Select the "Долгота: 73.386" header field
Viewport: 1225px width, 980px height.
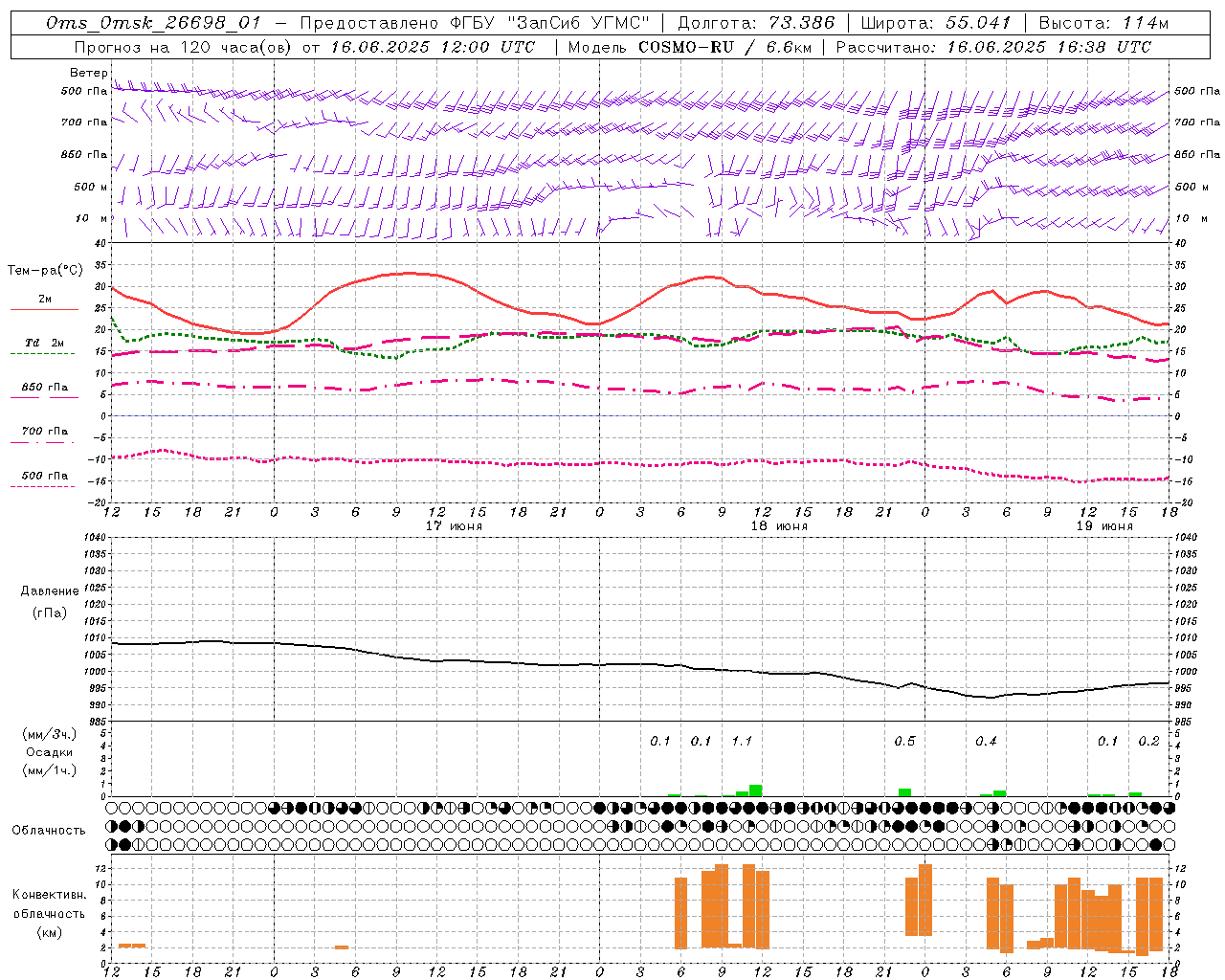(755, 23)
